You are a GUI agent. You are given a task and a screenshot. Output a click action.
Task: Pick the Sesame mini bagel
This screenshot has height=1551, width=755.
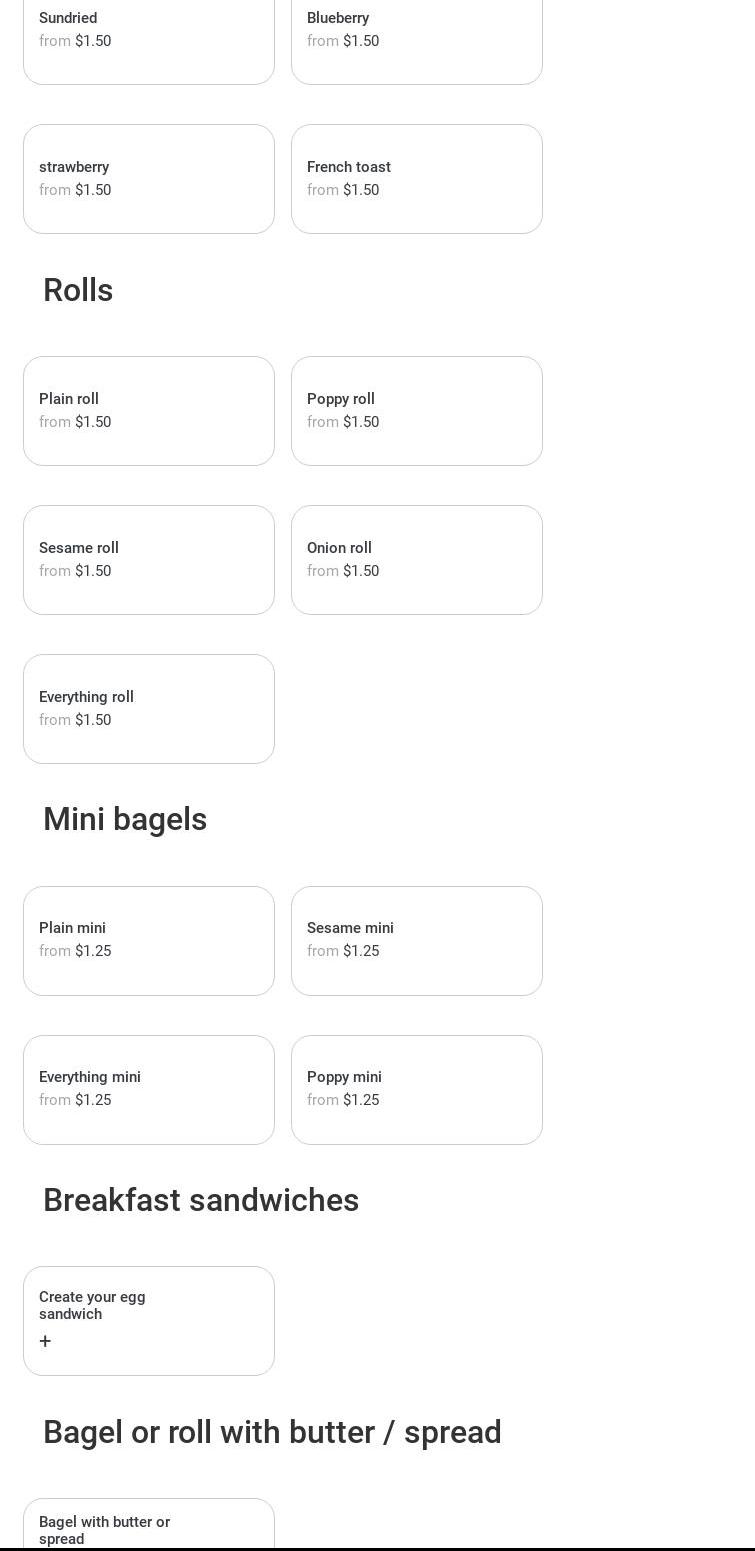[x=416, y=941]
